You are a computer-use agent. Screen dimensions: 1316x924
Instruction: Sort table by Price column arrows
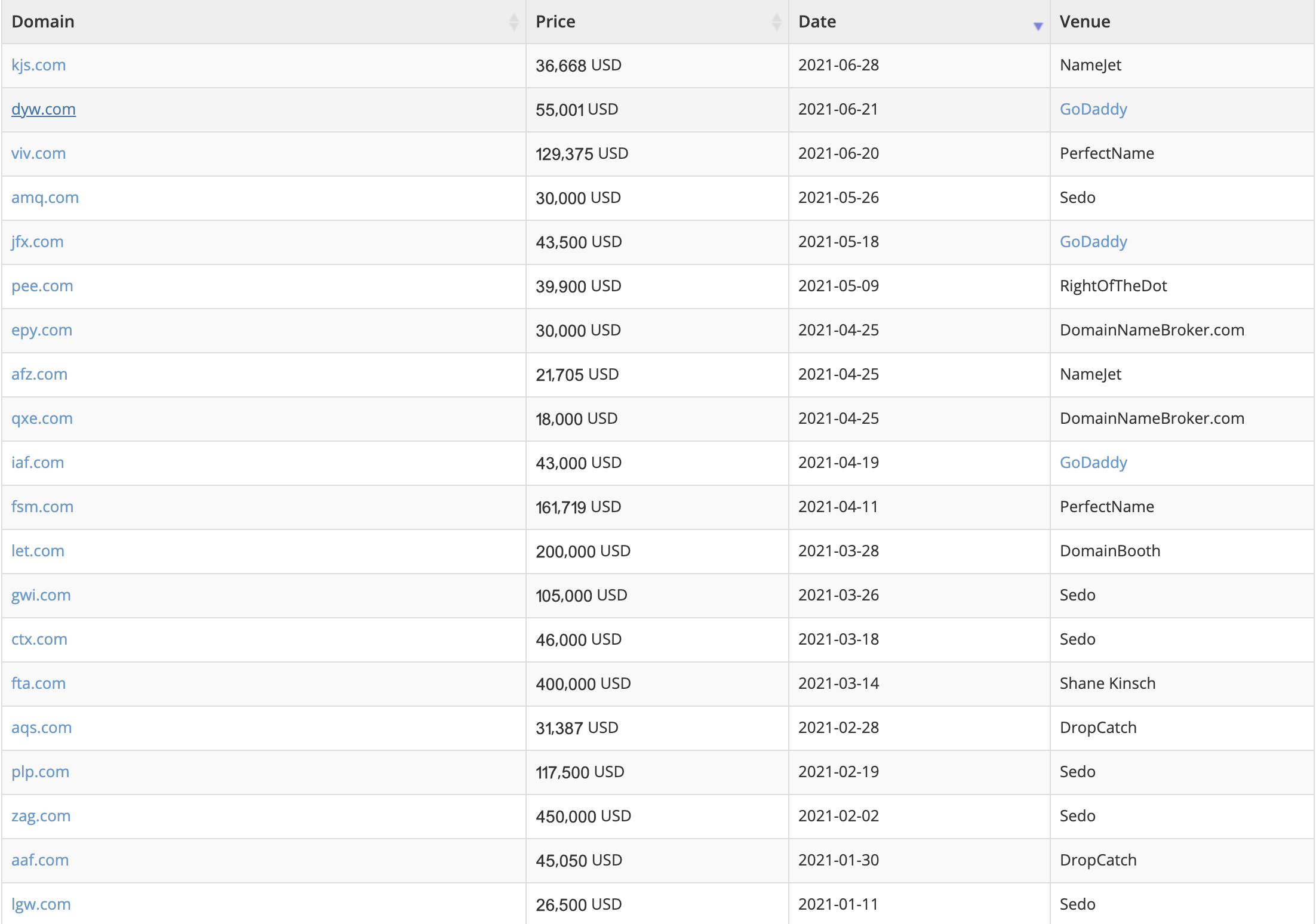pos(776,22)
